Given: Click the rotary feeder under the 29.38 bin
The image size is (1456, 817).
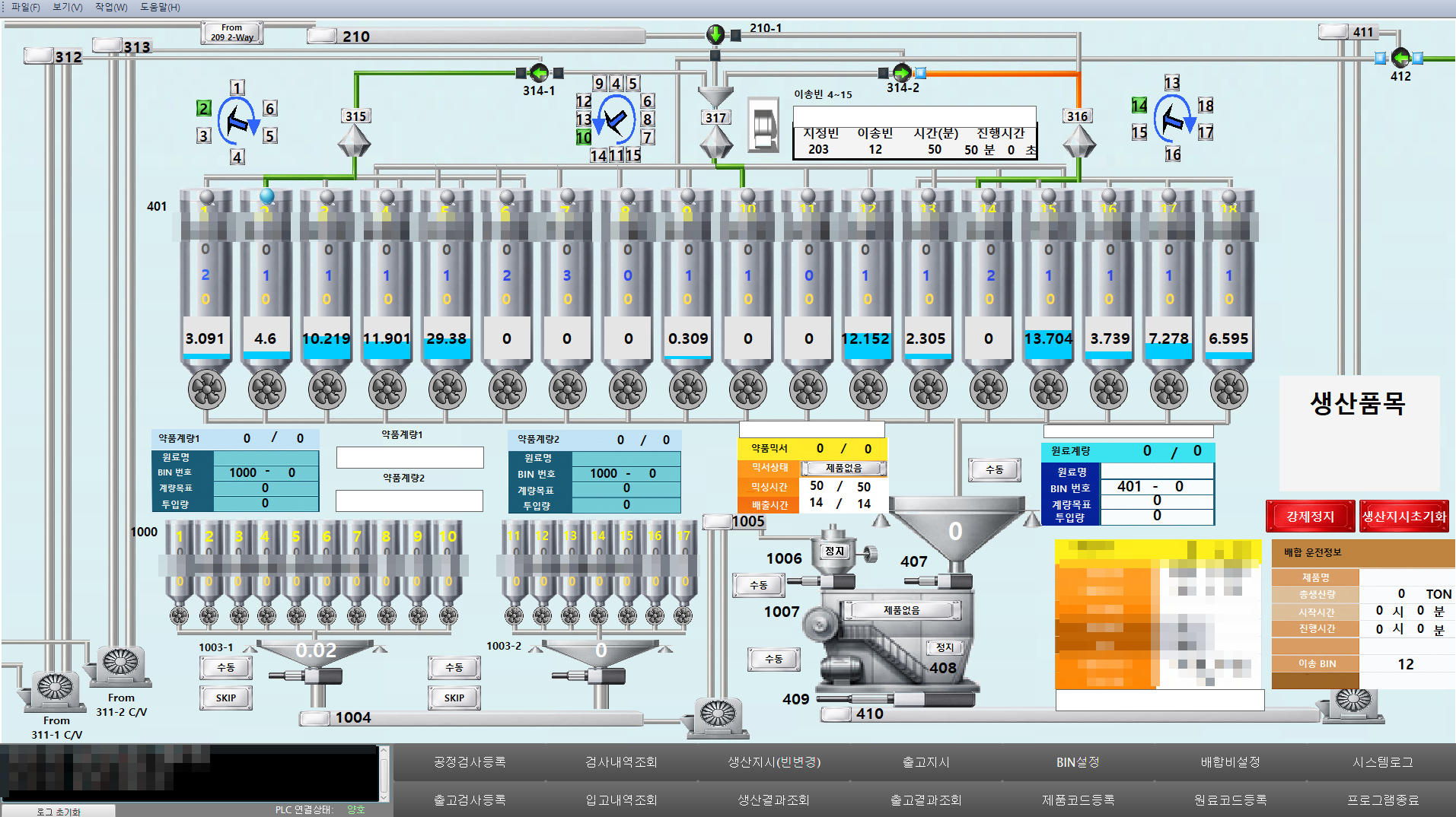Looking at the screenshot, I should pos(447,389).
